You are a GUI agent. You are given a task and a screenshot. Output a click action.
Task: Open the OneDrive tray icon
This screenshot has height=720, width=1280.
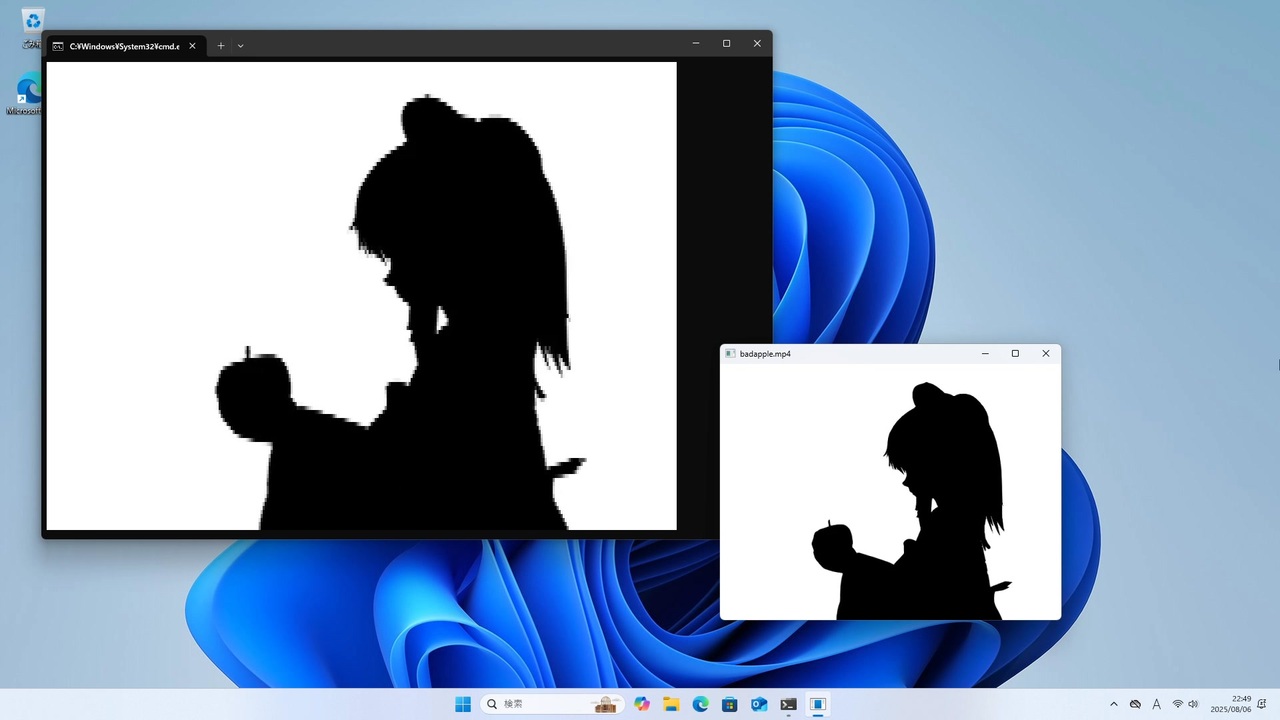click(1135, 704)
